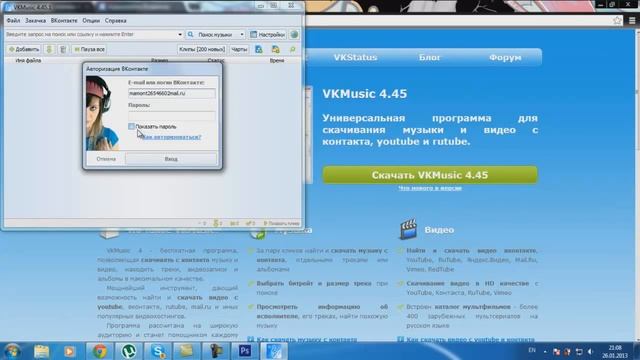This screenshot has width=640, height=360.
Task: Open the Форум tab on website
Action: point(505,58)
